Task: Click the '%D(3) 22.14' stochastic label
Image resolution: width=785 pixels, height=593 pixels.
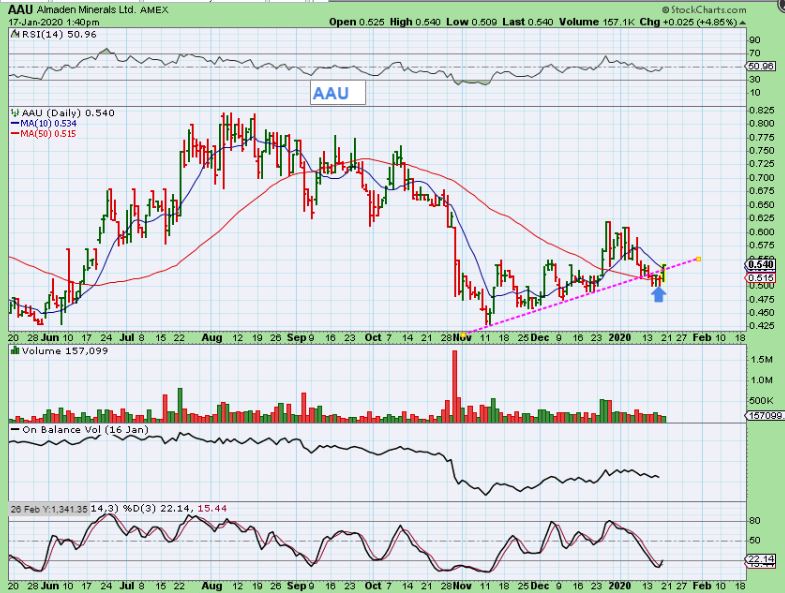Action: point(155,508)
